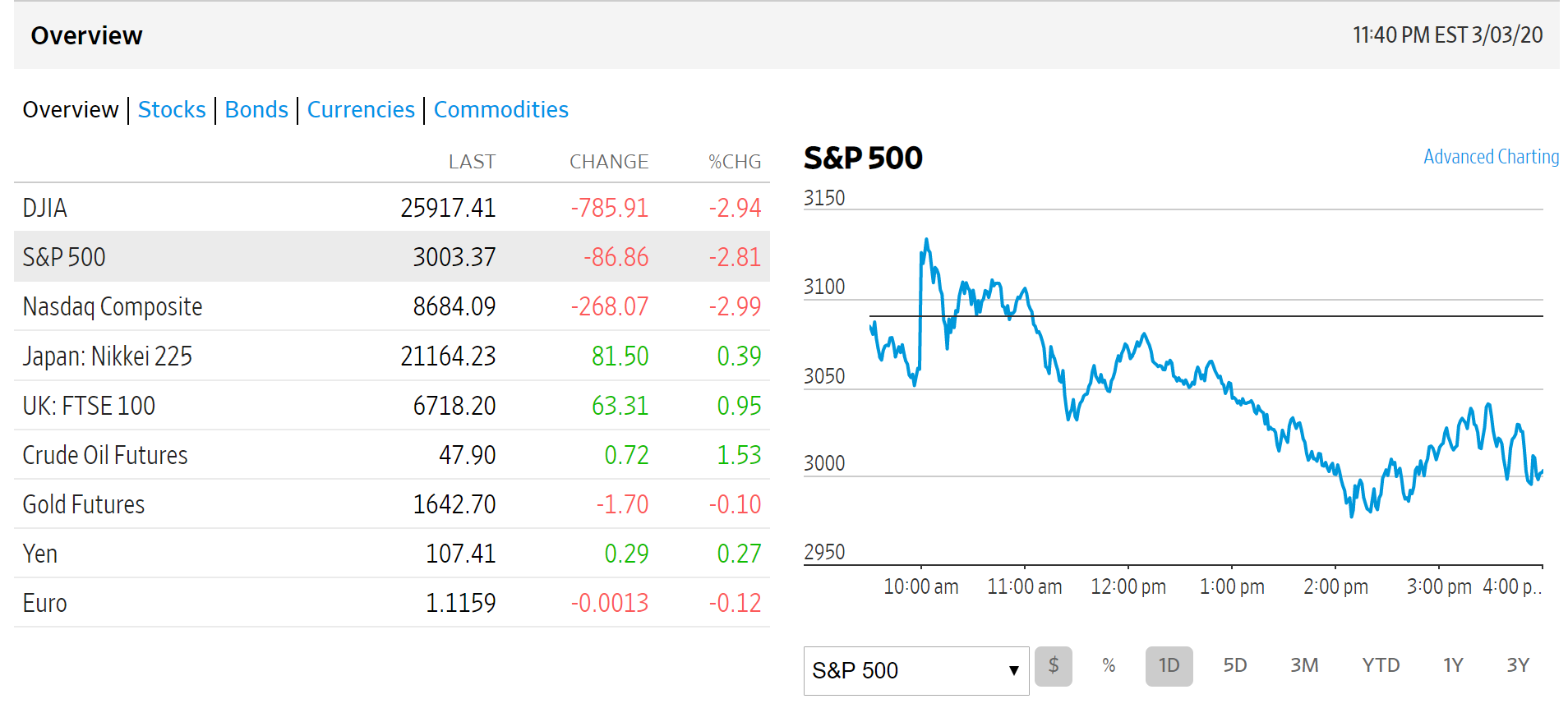Show the YTD chart range
This screenshot has width=1568, height=708.
pos(1380,665)
